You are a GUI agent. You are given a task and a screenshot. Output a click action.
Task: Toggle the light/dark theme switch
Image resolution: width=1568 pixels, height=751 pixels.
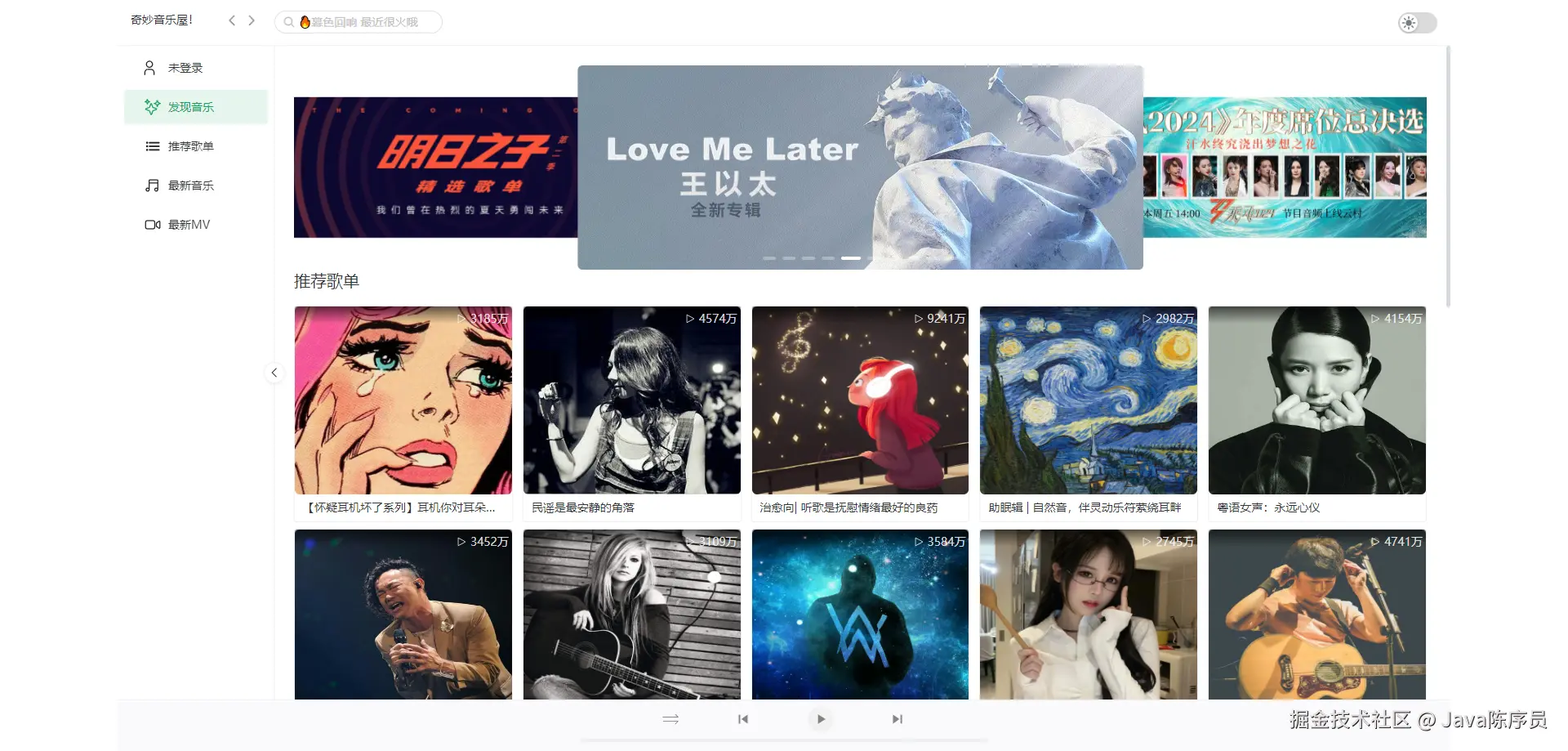pyautogui.click(x=1418, y=23)
